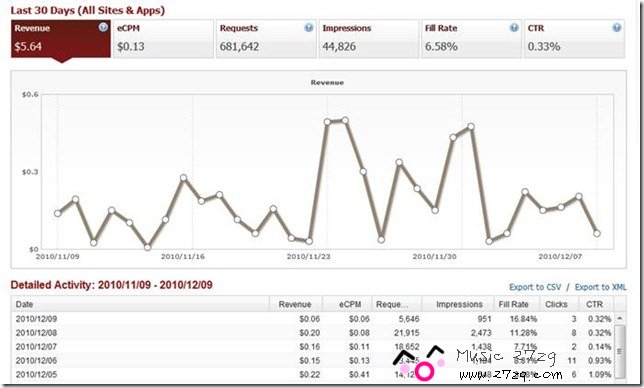Click the Export to XML link
Viewport: 644px width, 388px height.
point(600,287)
